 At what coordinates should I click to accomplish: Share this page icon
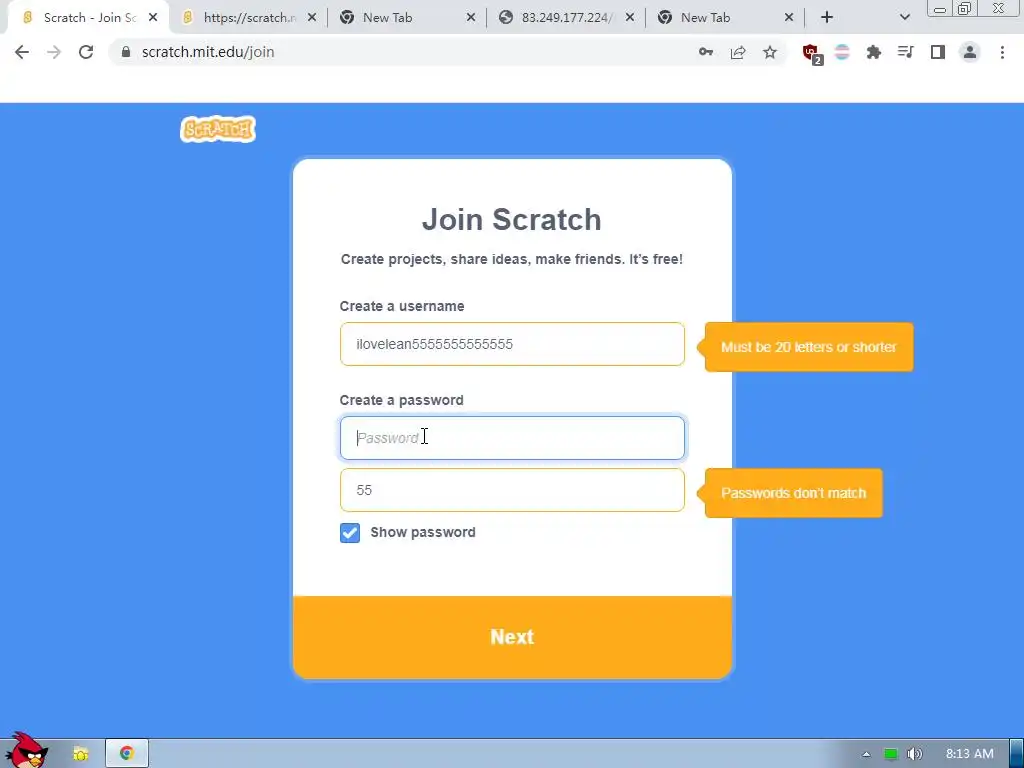(x=738, y=52)
